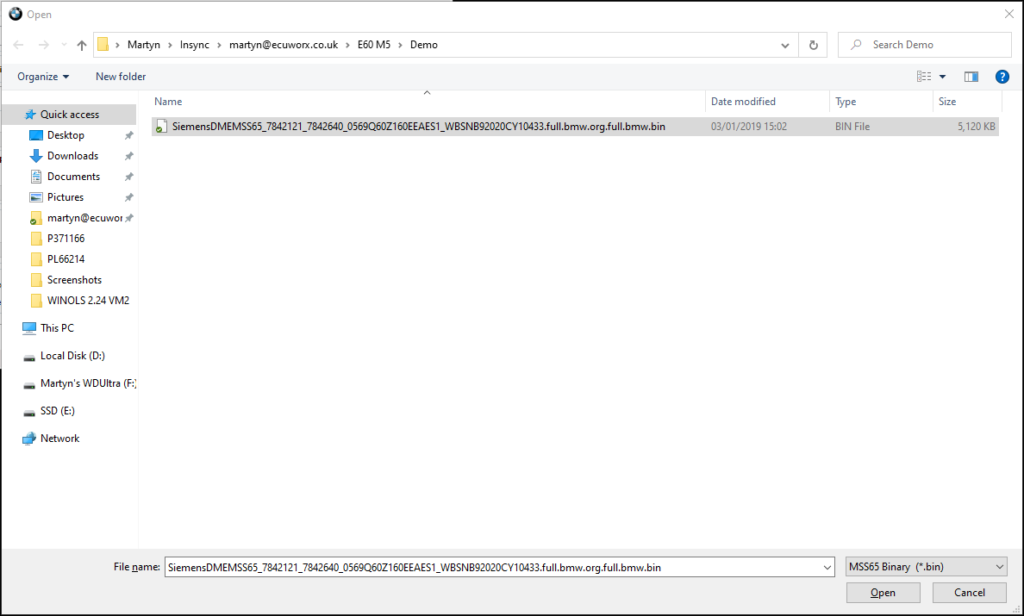Navigate to Martyn in the breadcrumb

(144, 45)
